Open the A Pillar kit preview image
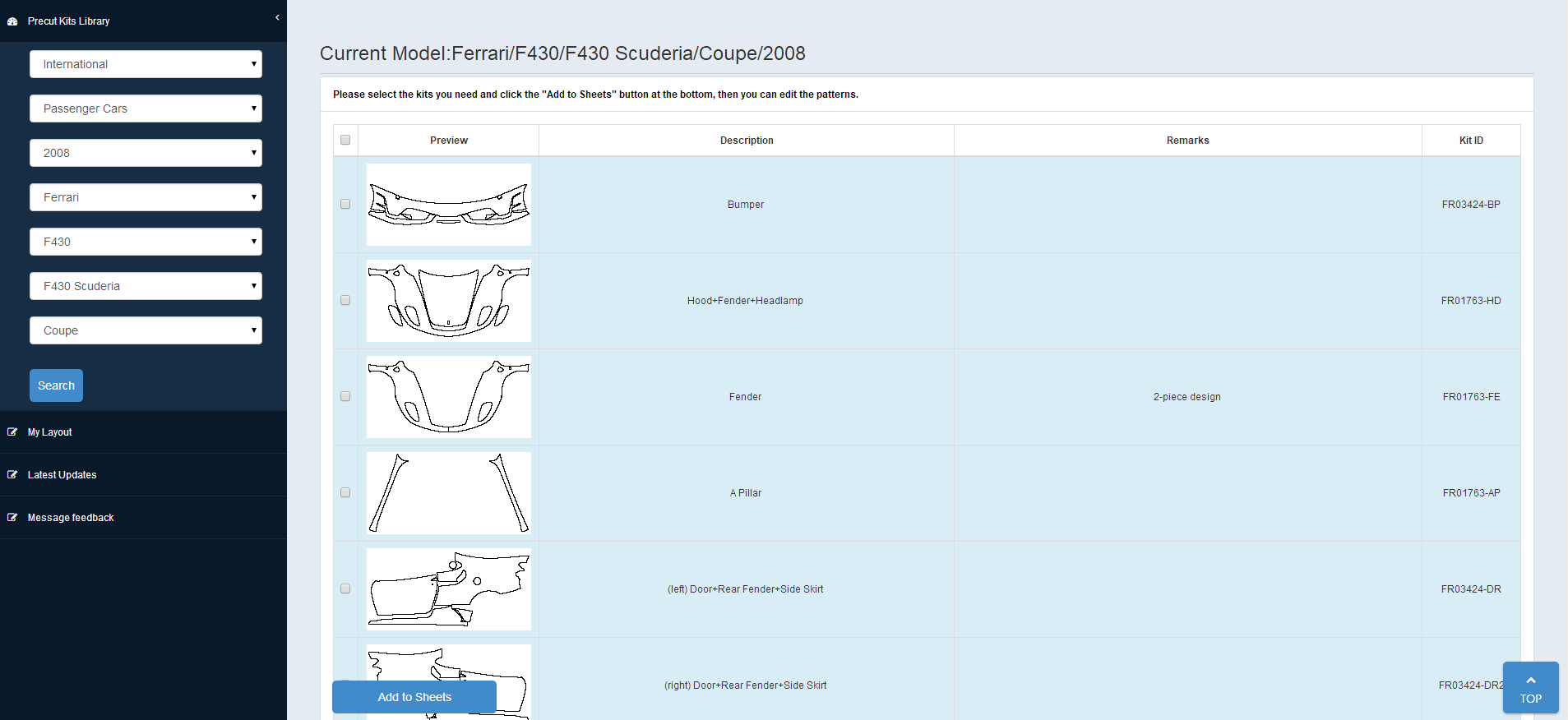The image size is (1568, 720). (x=448, y=493)
